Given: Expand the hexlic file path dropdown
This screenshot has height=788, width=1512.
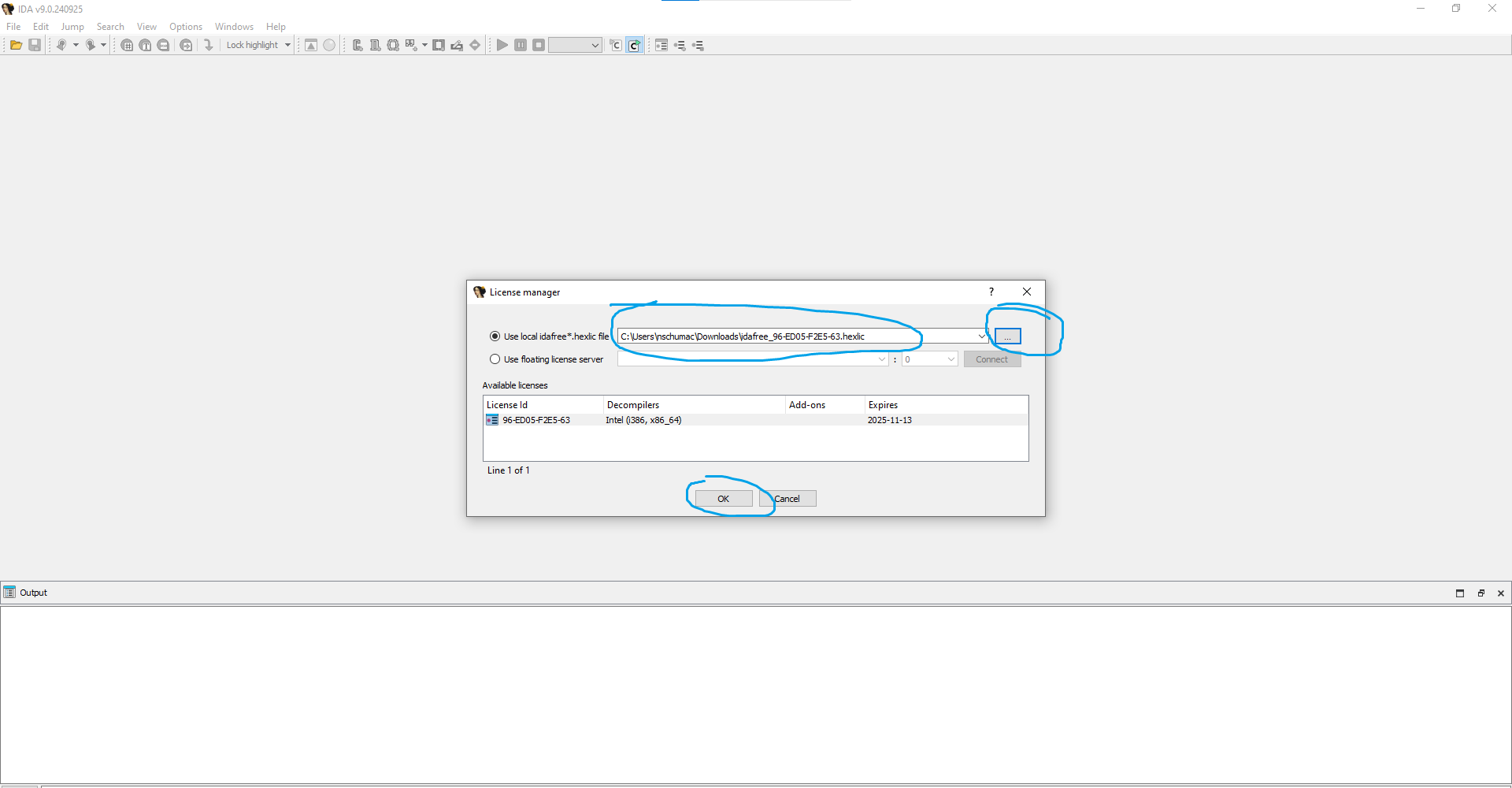Looking at the screenshot, I should pyautogui.click(x=981, y=336).
